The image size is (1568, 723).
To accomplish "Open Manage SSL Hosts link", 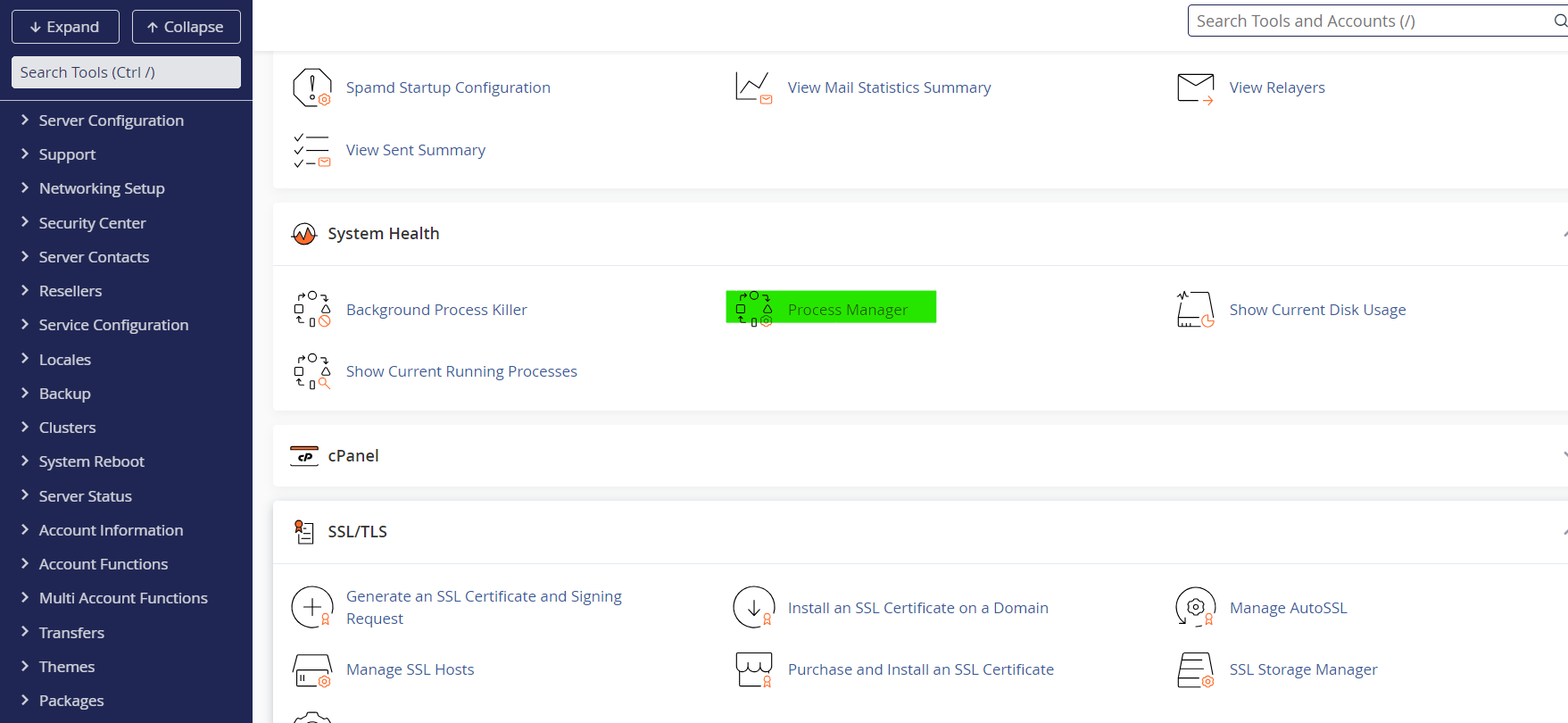I will click(410, 669).
